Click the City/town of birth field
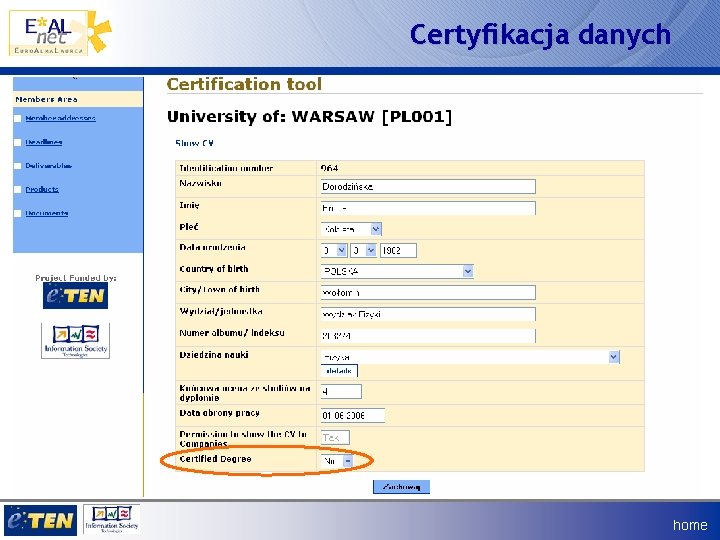720x540 pixels. point(428,292)
